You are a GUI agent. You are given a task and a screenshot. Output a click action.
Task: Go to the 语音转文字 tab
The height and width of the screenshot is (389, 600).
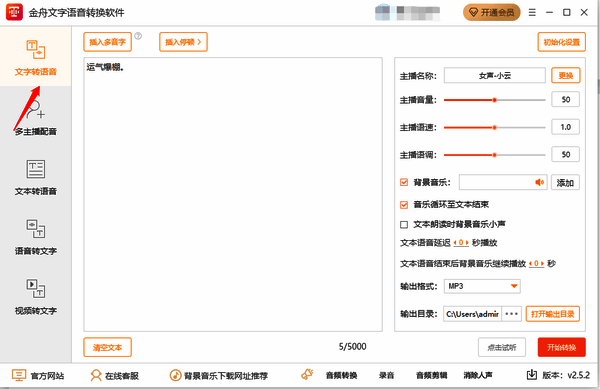tap(36, 236)
